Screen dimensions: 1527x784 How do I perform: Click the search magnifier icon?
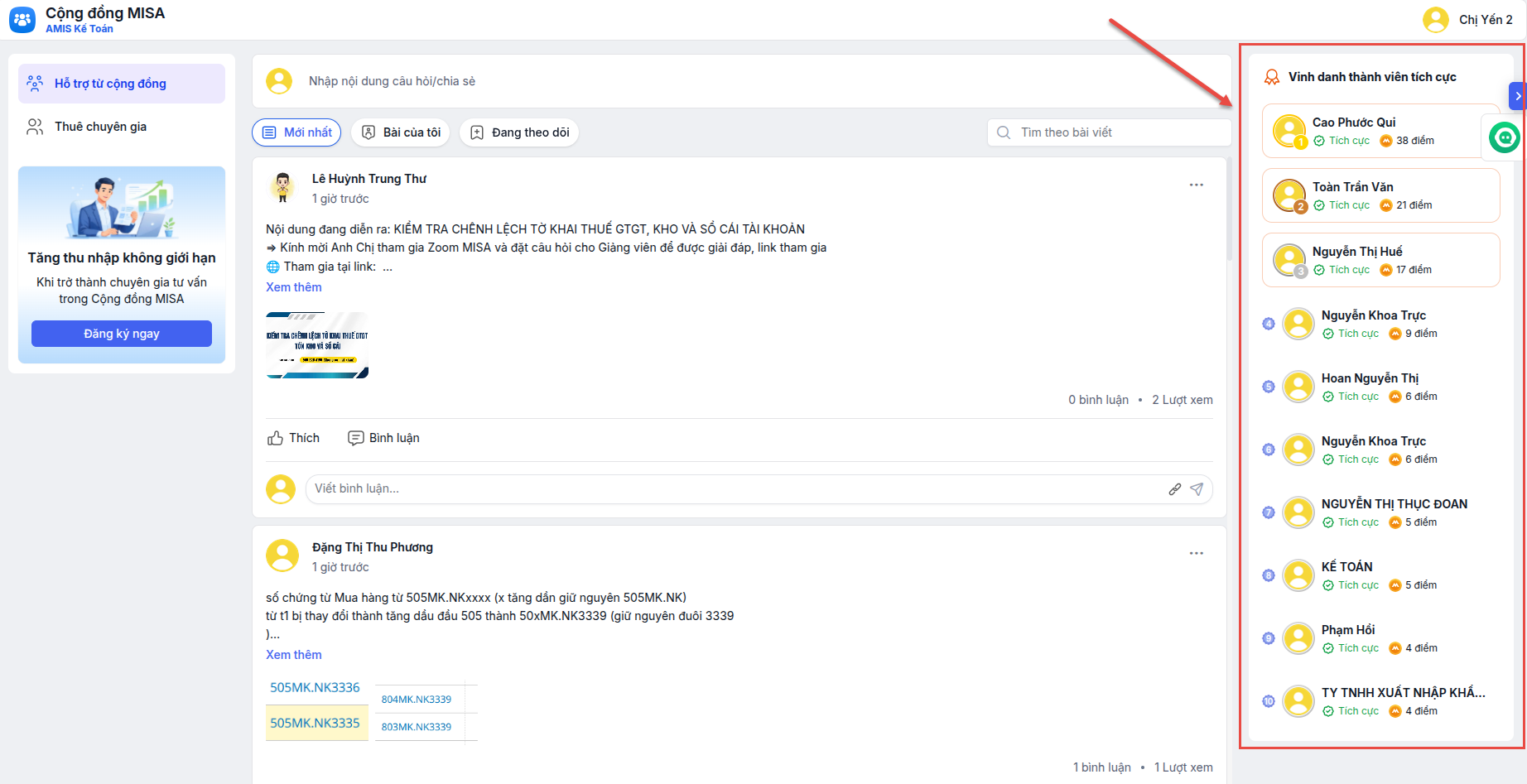click(x=1004, y=132)
